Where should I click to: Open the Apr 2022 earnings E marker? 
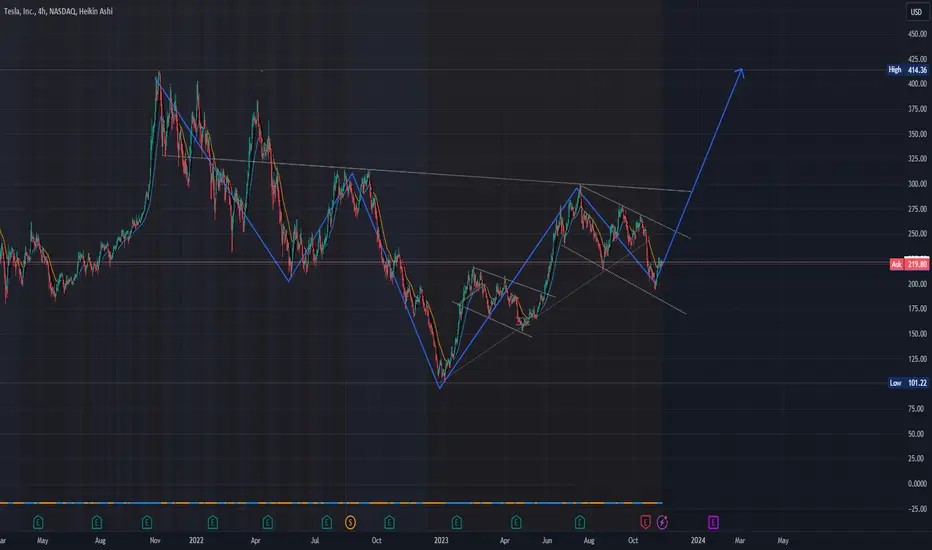click(267, 523)
